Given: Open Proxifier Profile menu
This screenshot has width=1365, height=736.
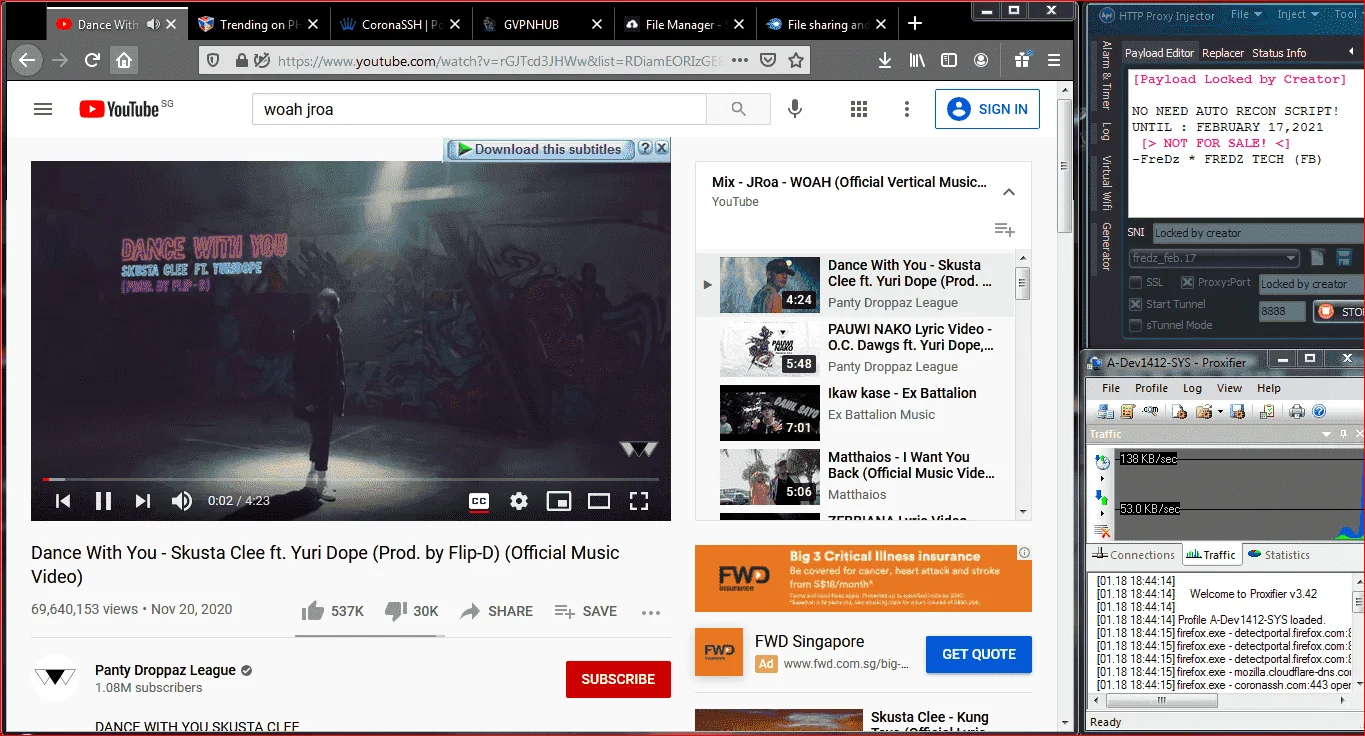Looking at the screenshot, I should tap(1151, 388).
